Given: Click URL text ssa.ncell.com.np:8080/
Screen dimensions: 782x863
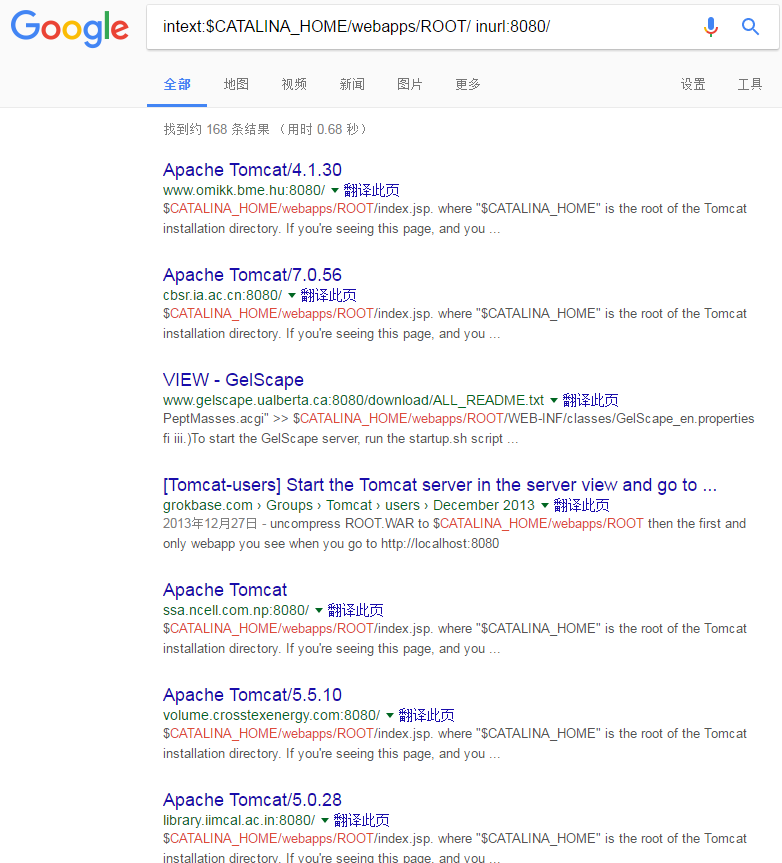Looking at the screenshot, I should pyautogui.click(x=236, y=610).
